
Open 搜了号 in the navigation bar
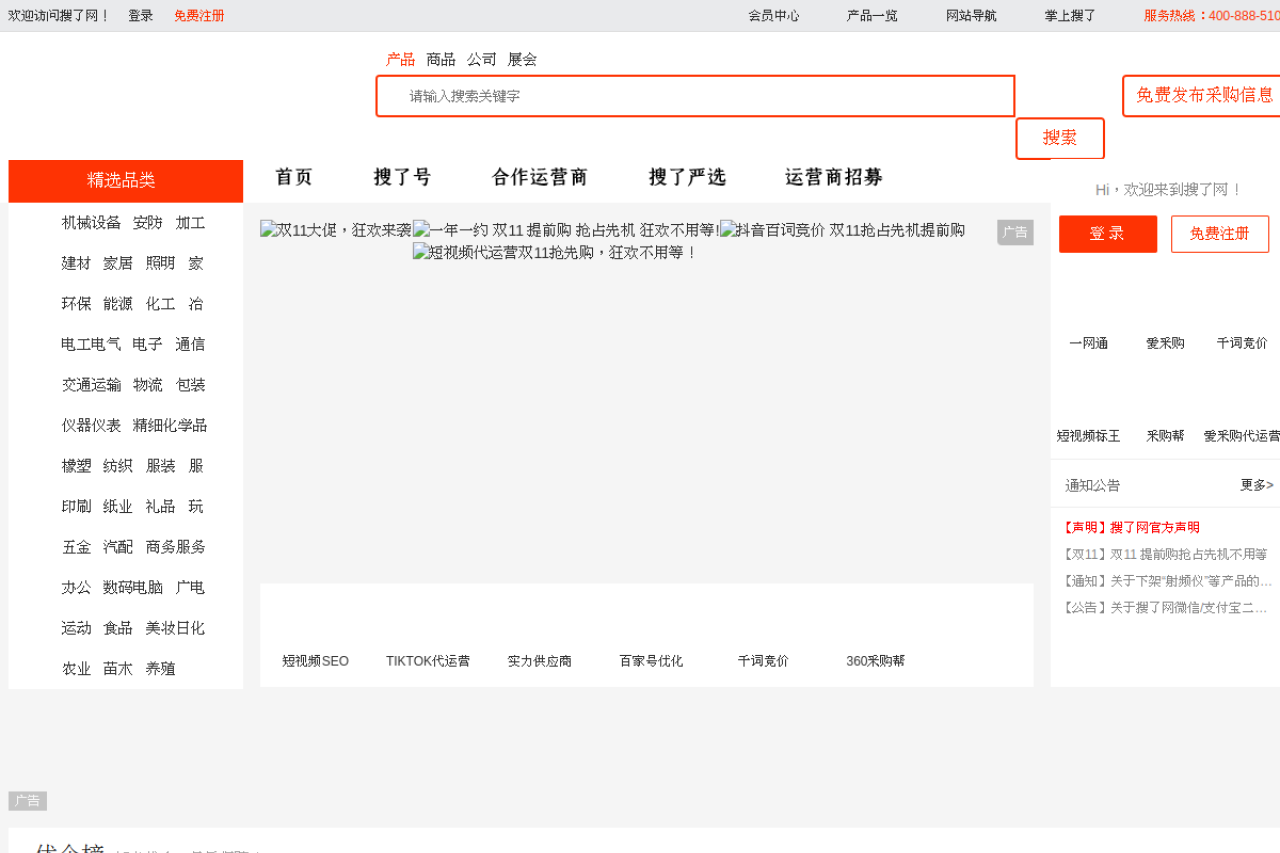coord(402,177)
